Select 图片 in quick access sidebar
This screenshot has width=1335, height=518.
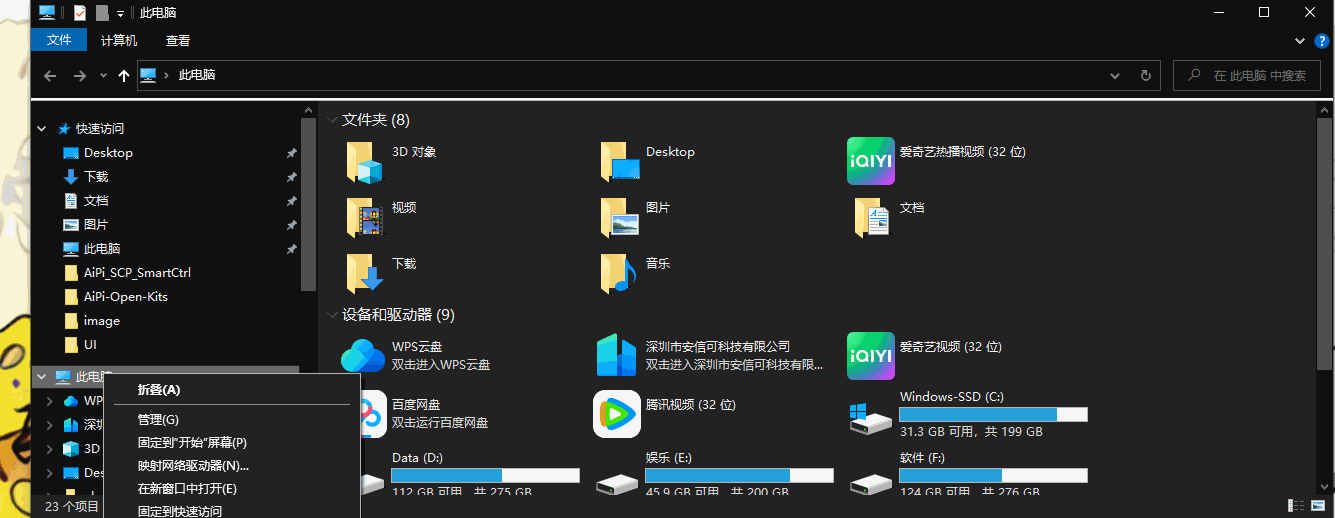tap(96, 225)
